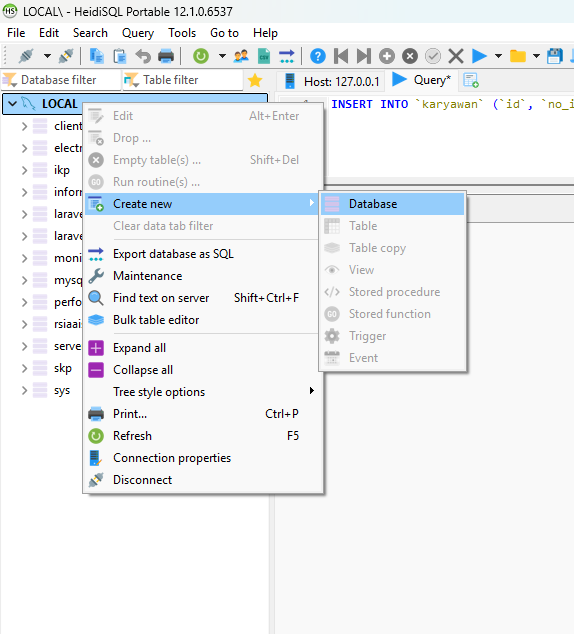Switch to the Host: 127.0.0.1 tab
This screenshot has height=634, width=574.
click(331, 81)
